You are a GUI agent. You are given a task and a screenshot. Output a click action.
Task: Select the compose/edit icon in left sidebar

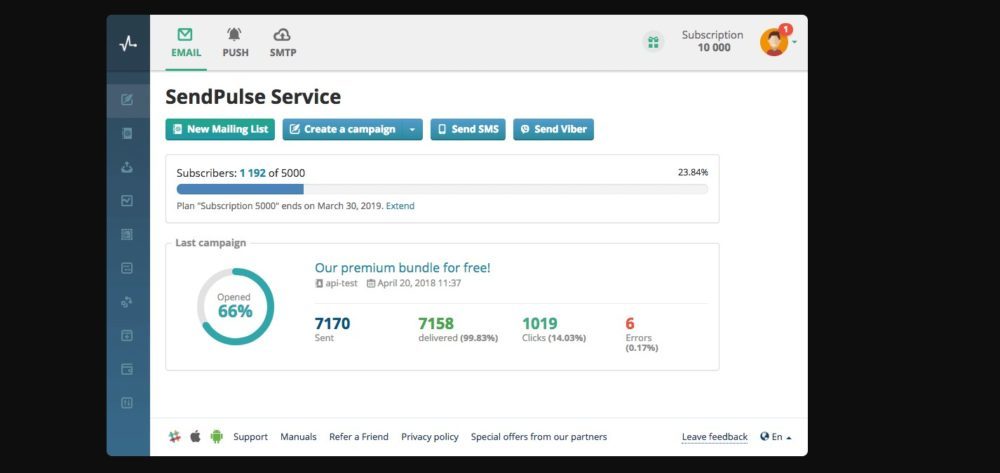(127, 99)
